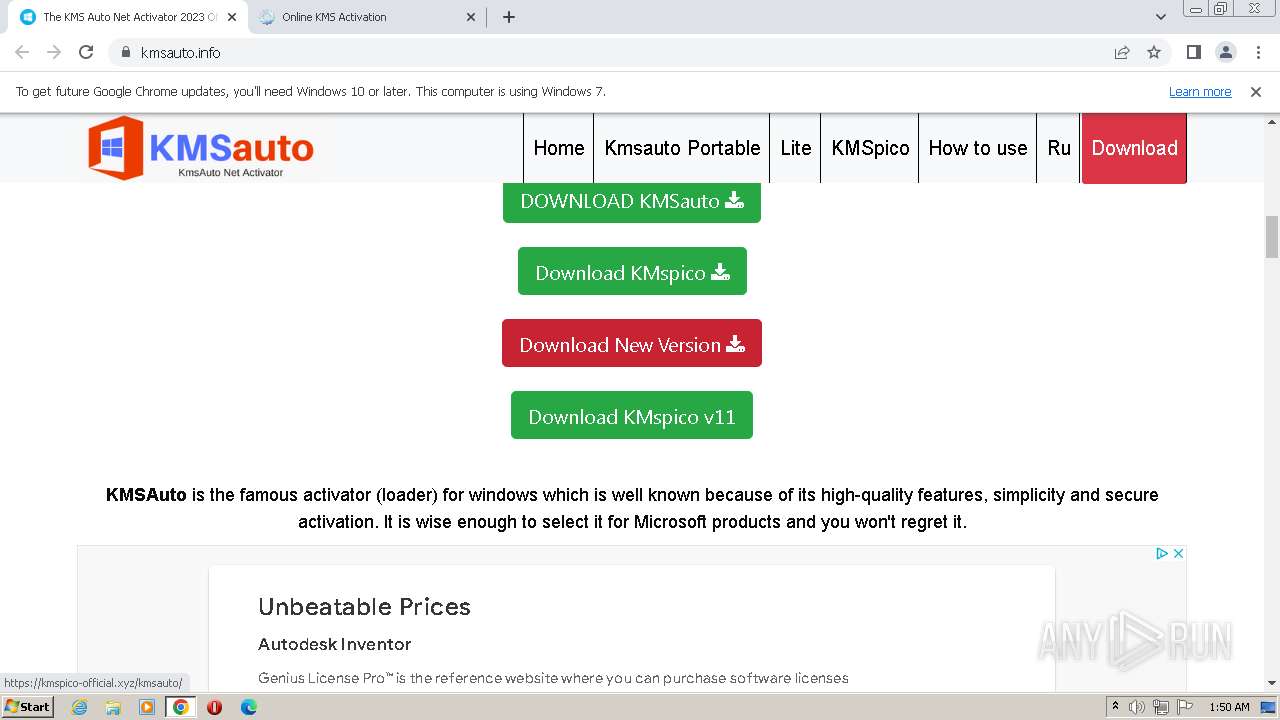Open AdChoices info triangle icon
The image size is (1280, 720).
pyautogui.click(x=1162, y=553)
